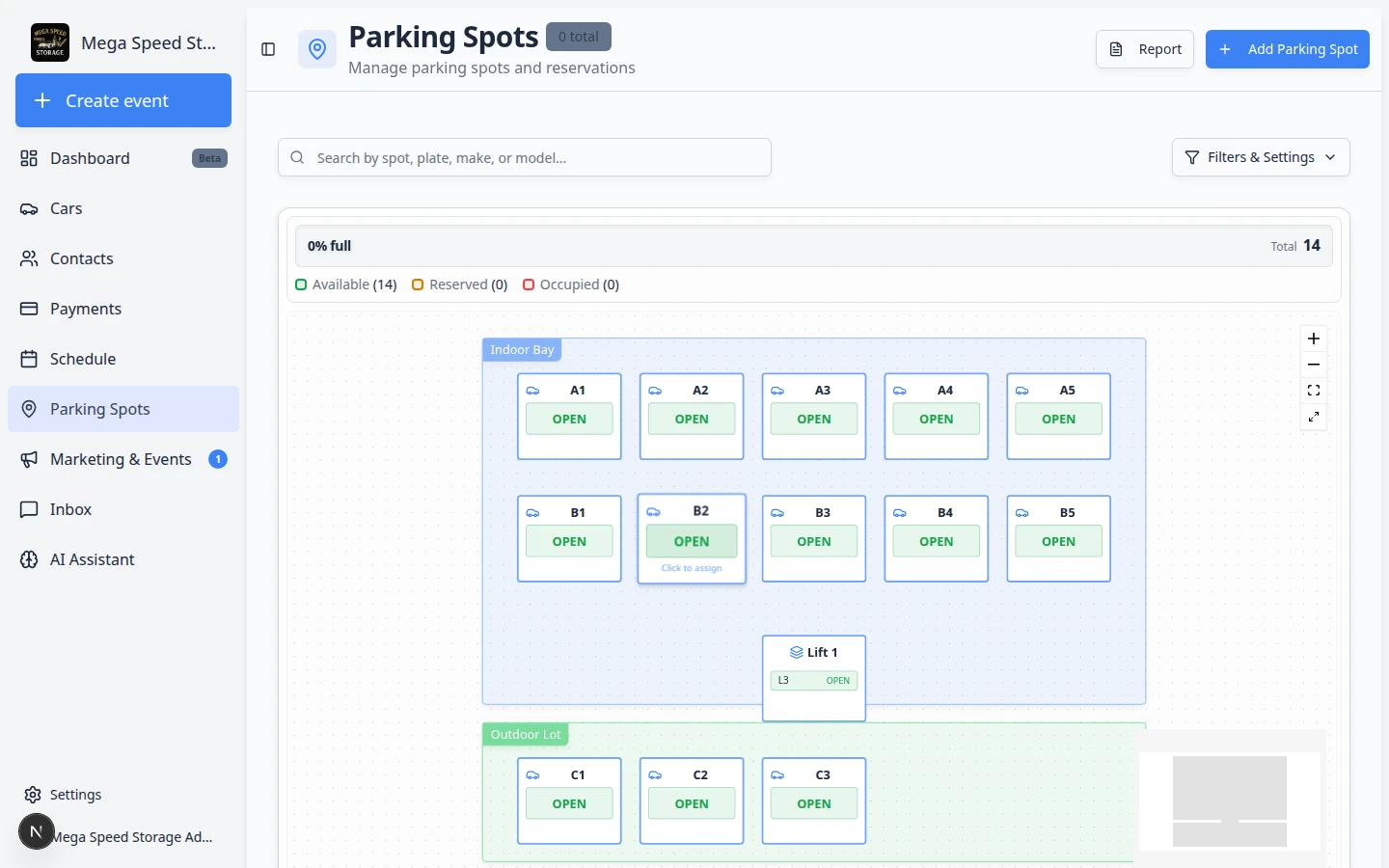Click the Dashboard grid icon
Image resolution: width=1389 pixels, height=868 pixels.
(x=29, y=158)
